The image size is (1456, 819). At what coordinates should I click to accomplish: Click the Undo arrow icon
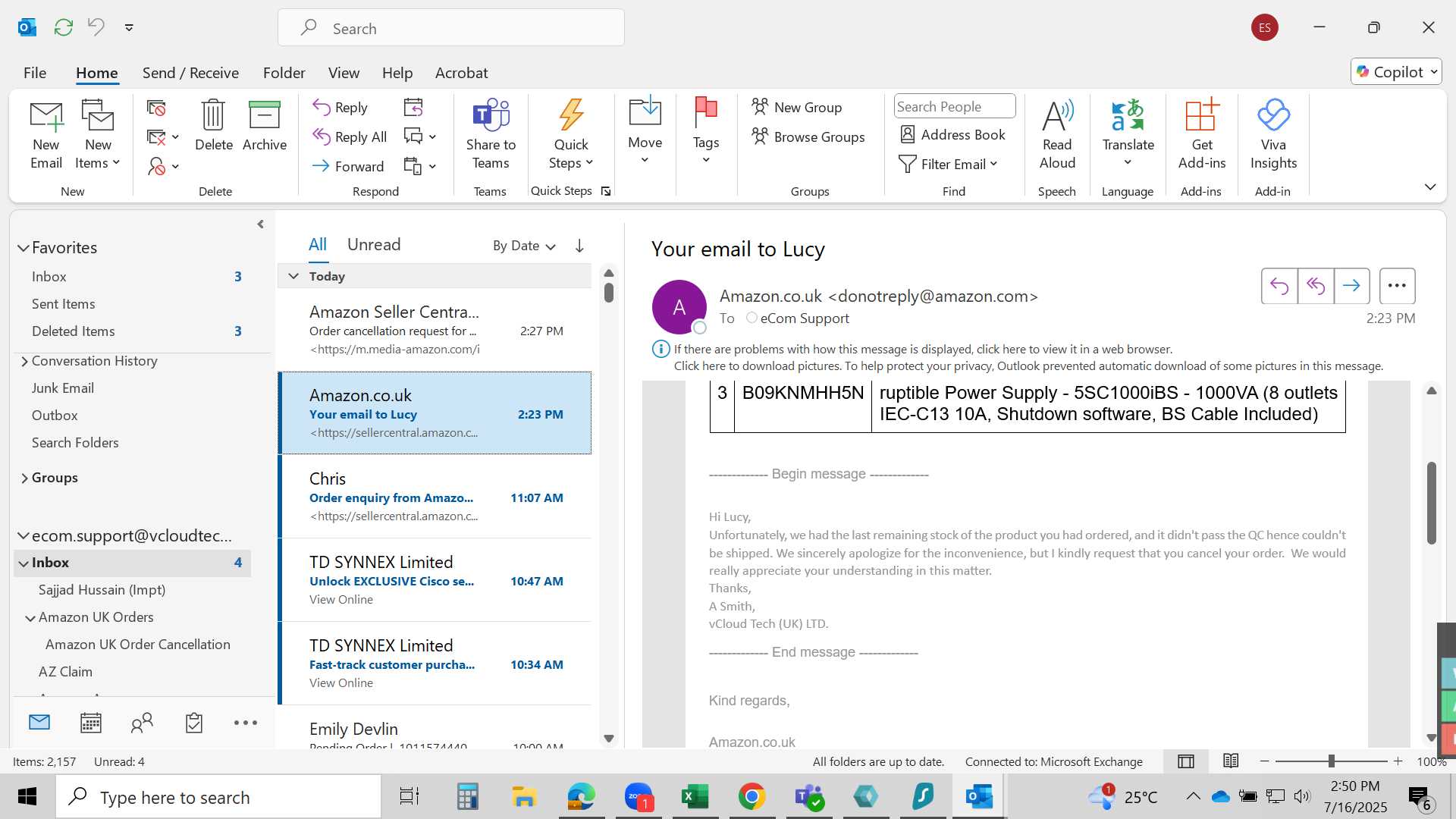point(96,27)
